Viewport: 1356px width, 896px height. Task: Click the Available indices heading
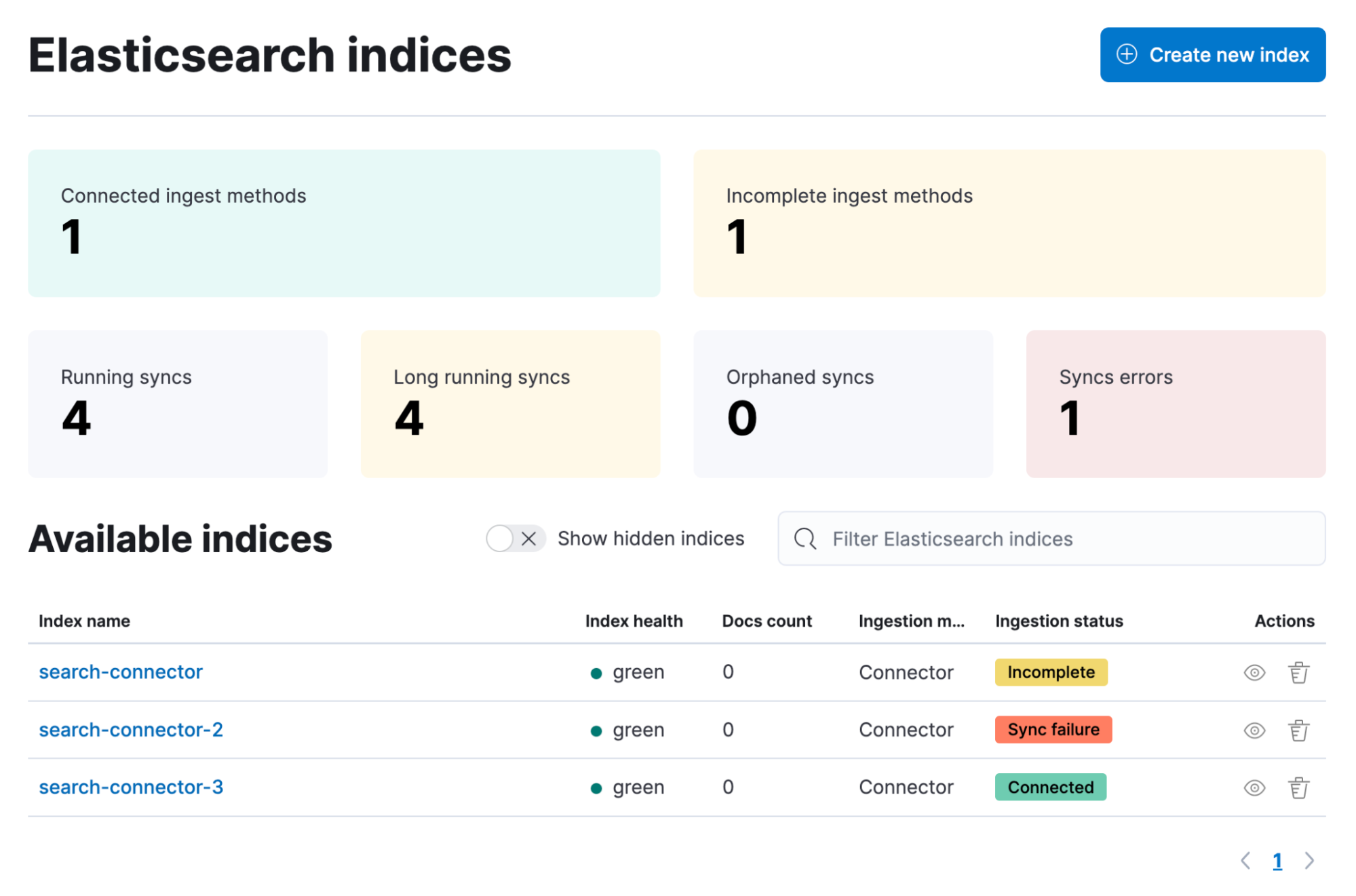point(180,539)
